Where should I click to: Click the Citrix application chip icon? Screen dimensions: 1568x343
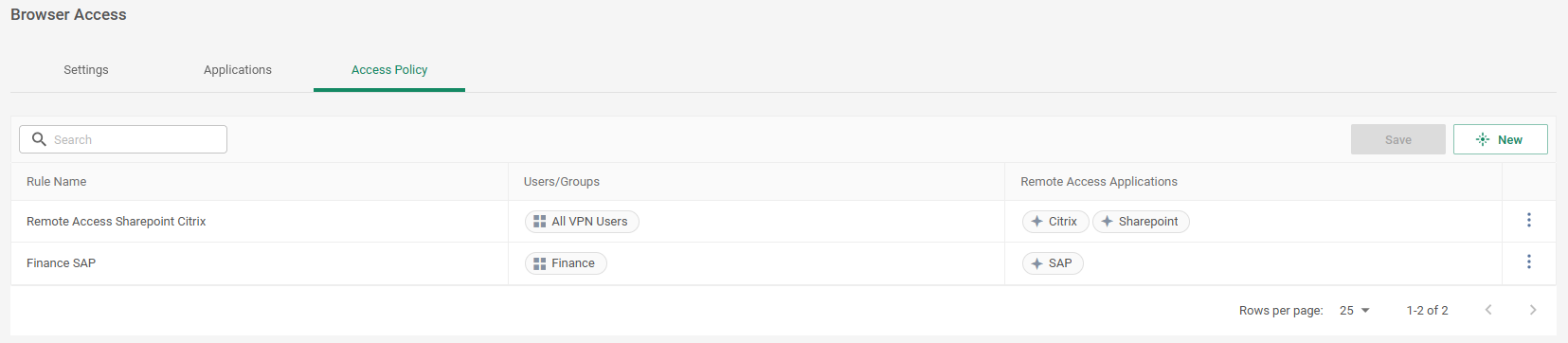point(1036,222)
